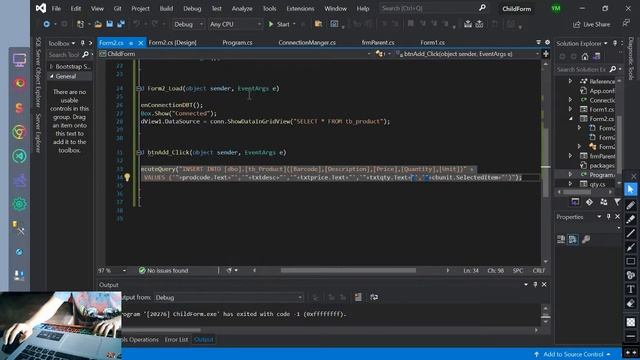Open the Debug configuration dropdown

click(188, 24)
